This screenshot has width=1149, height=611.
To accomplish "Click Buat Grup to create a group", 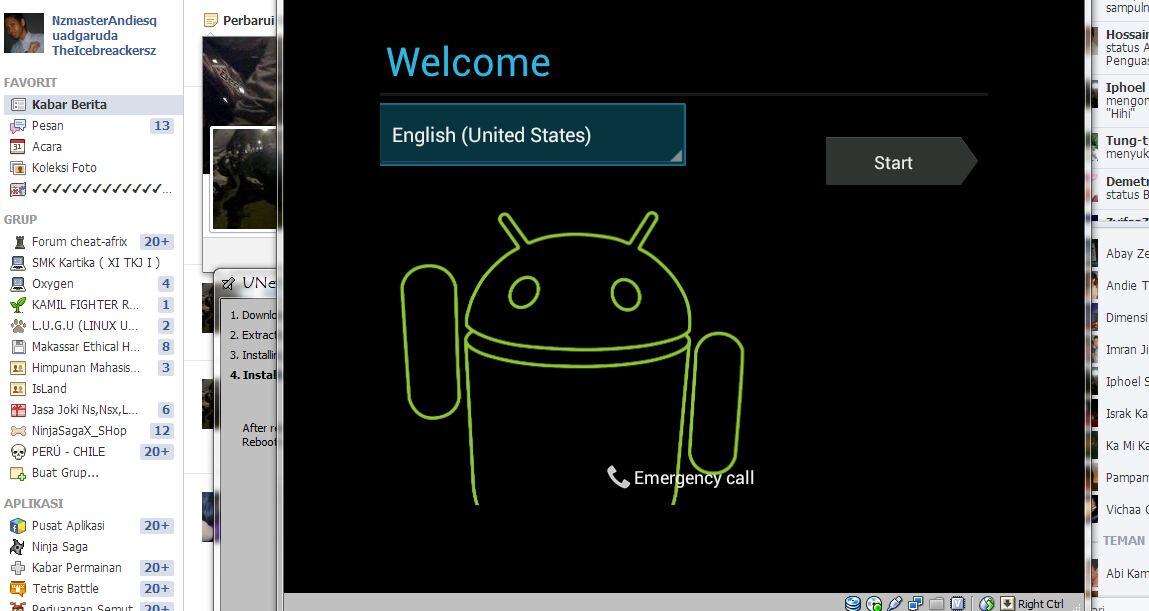I will (x=65, y=473).
